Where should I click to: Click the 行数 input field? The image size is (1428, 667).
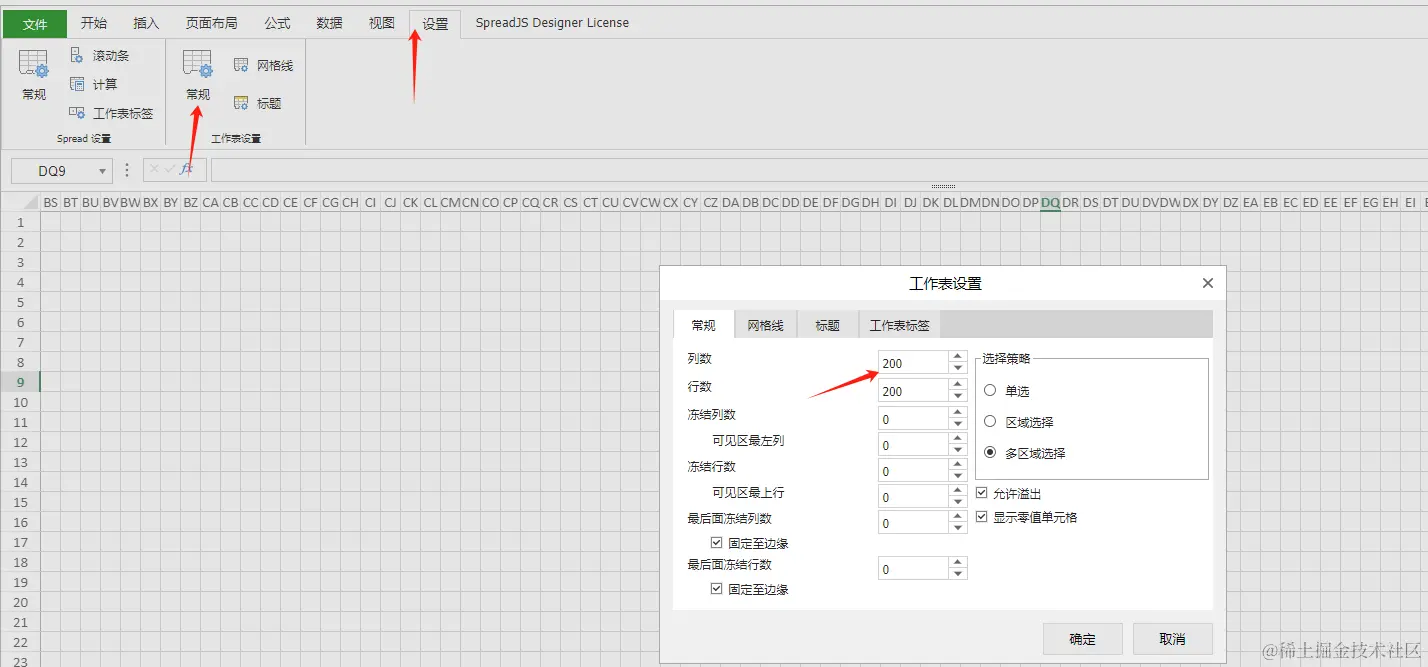point(913,391)
